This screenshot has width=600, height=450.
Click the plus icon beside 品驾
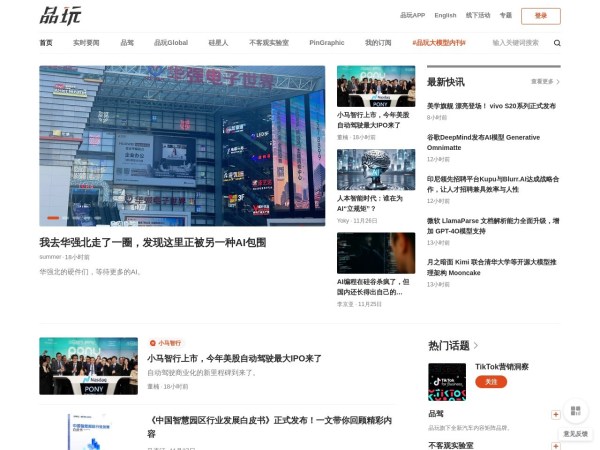(x=555, y=414)
